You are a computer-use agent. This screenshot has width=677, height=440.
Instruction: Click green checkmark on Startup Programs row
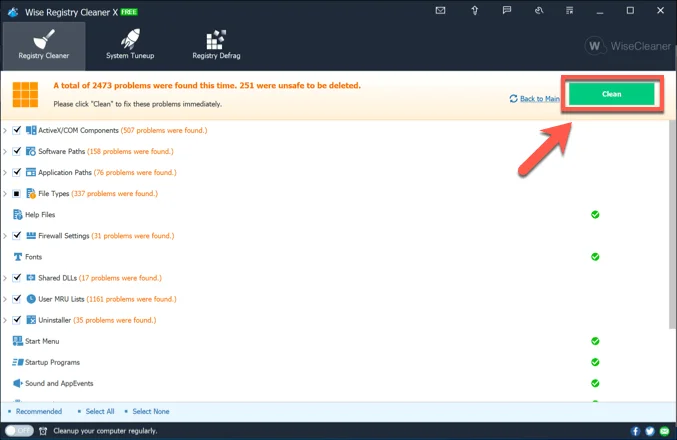(x=595, y=362)
